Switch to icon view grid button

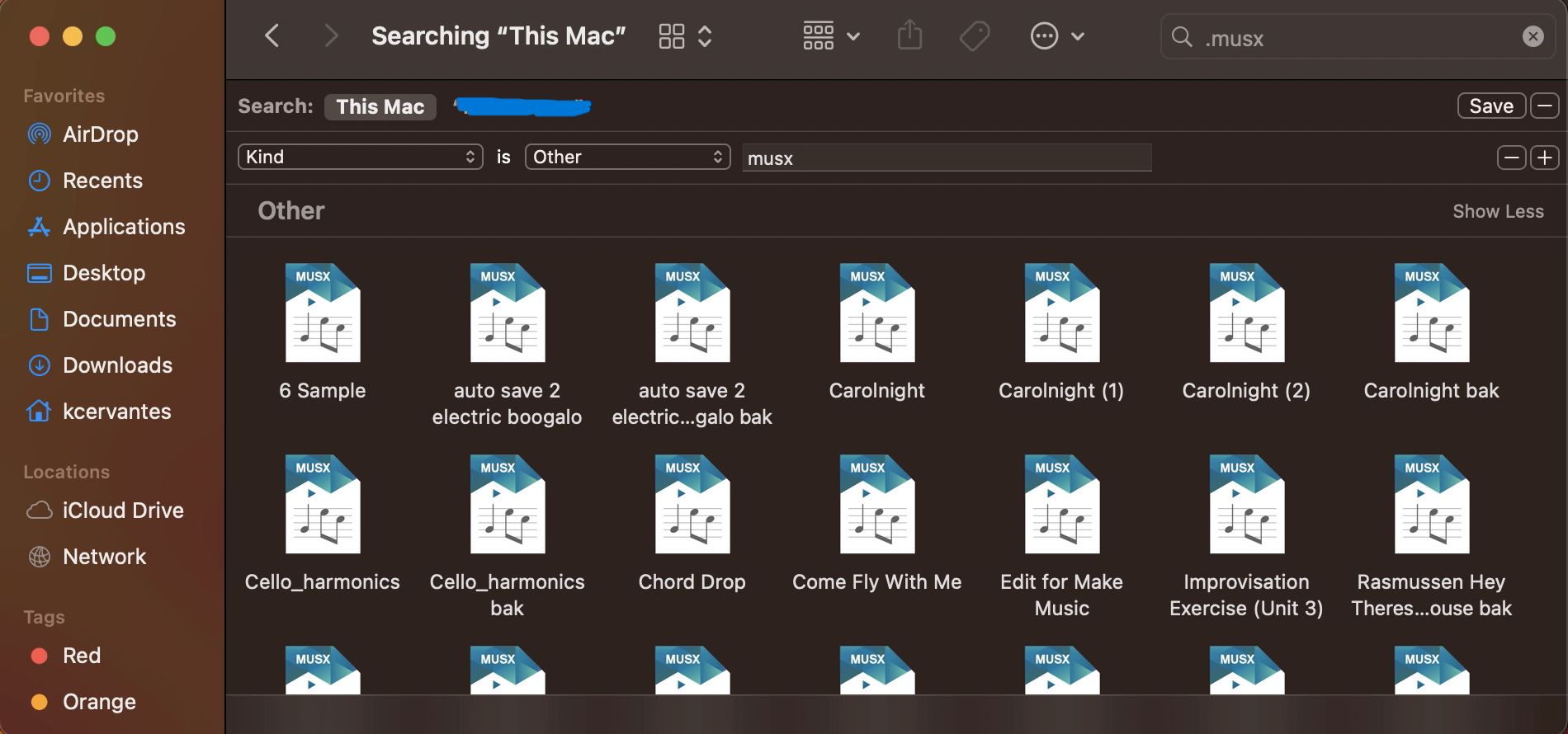click(672, 36)
